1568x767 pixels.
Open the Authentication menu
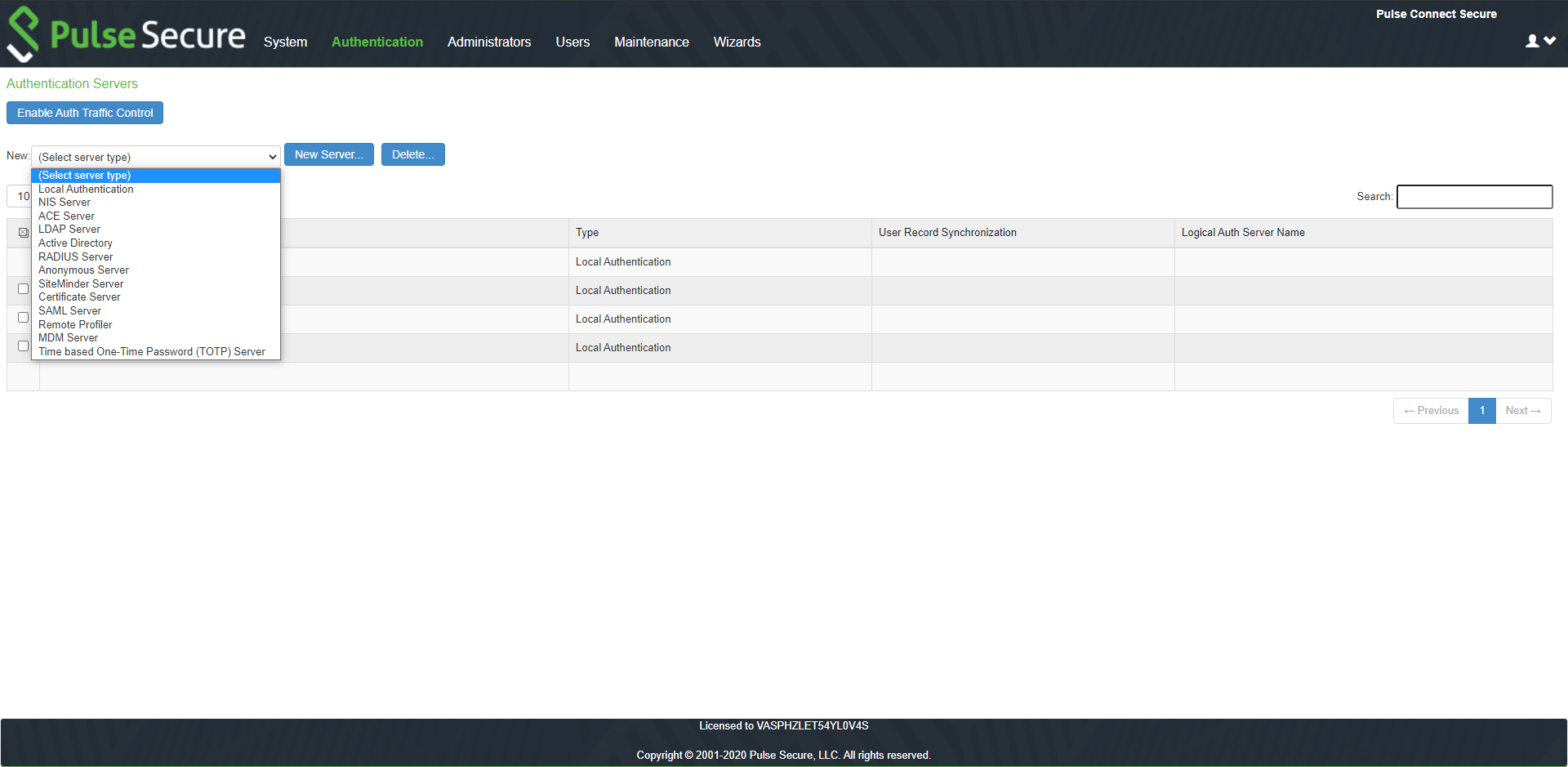[x=377, y=42]
